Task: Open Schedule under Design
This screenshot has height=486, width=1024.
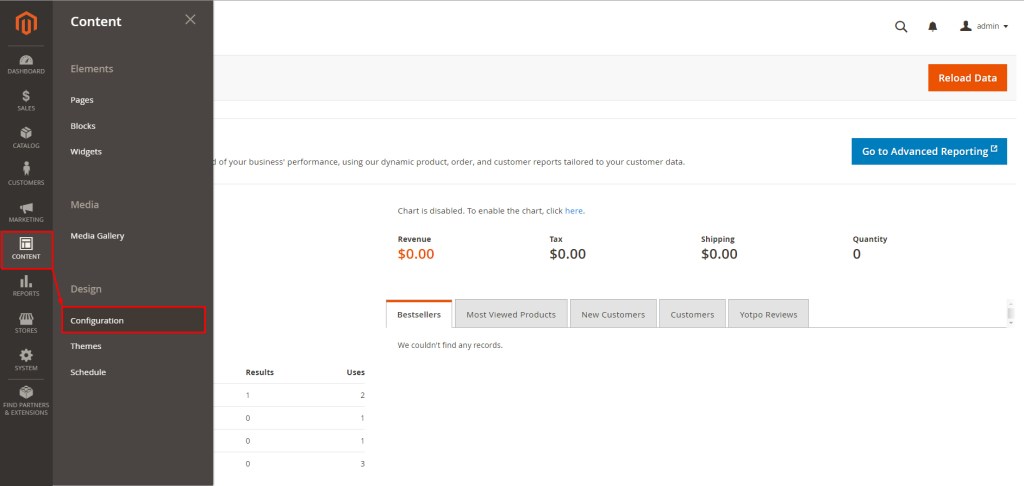Action: (88, 372)
